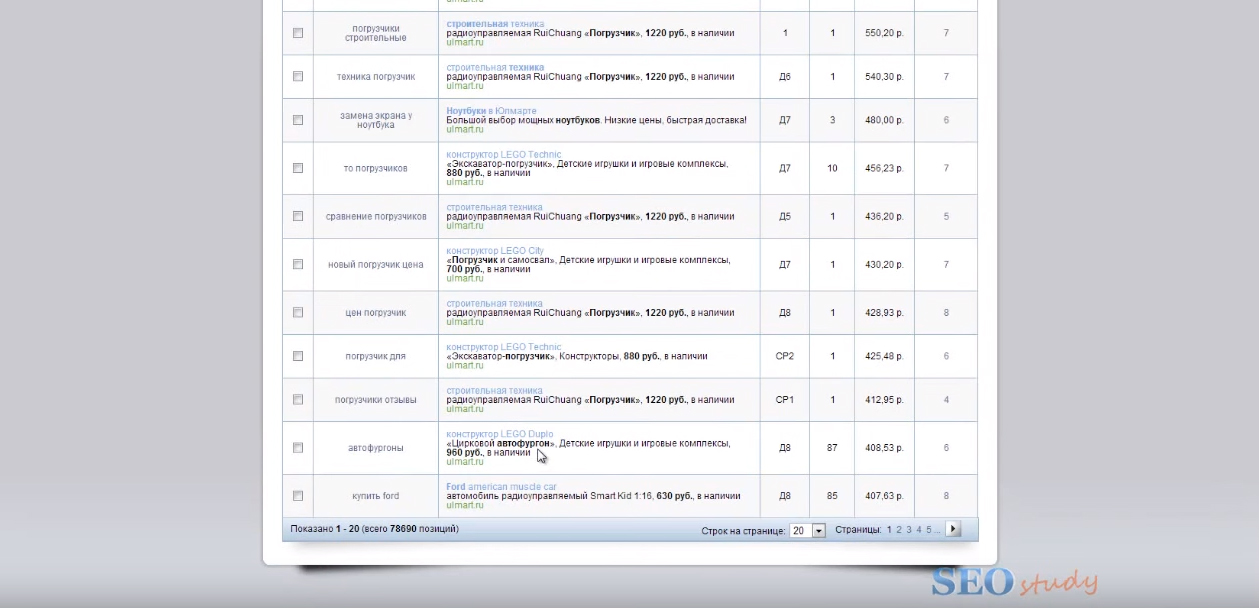
Task: Check the box for "погрузчики строительные" row
Action: [298, 33]
